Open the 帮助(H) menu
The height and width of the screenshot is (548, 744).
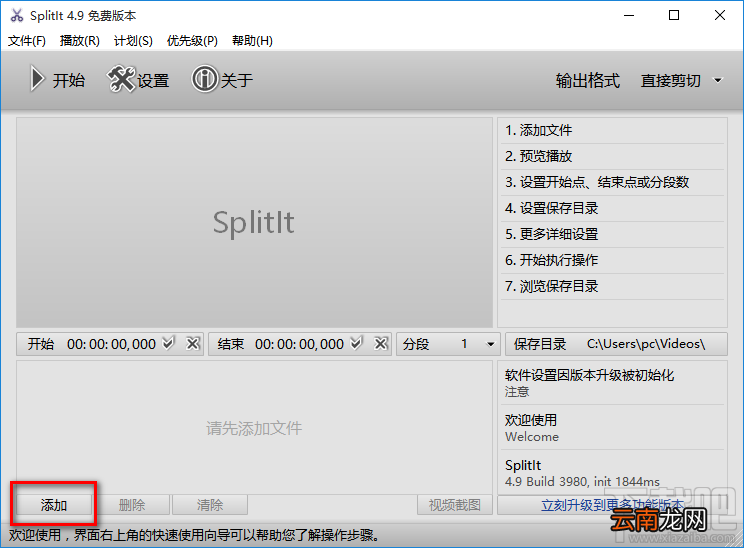click(x=252, y=41)
